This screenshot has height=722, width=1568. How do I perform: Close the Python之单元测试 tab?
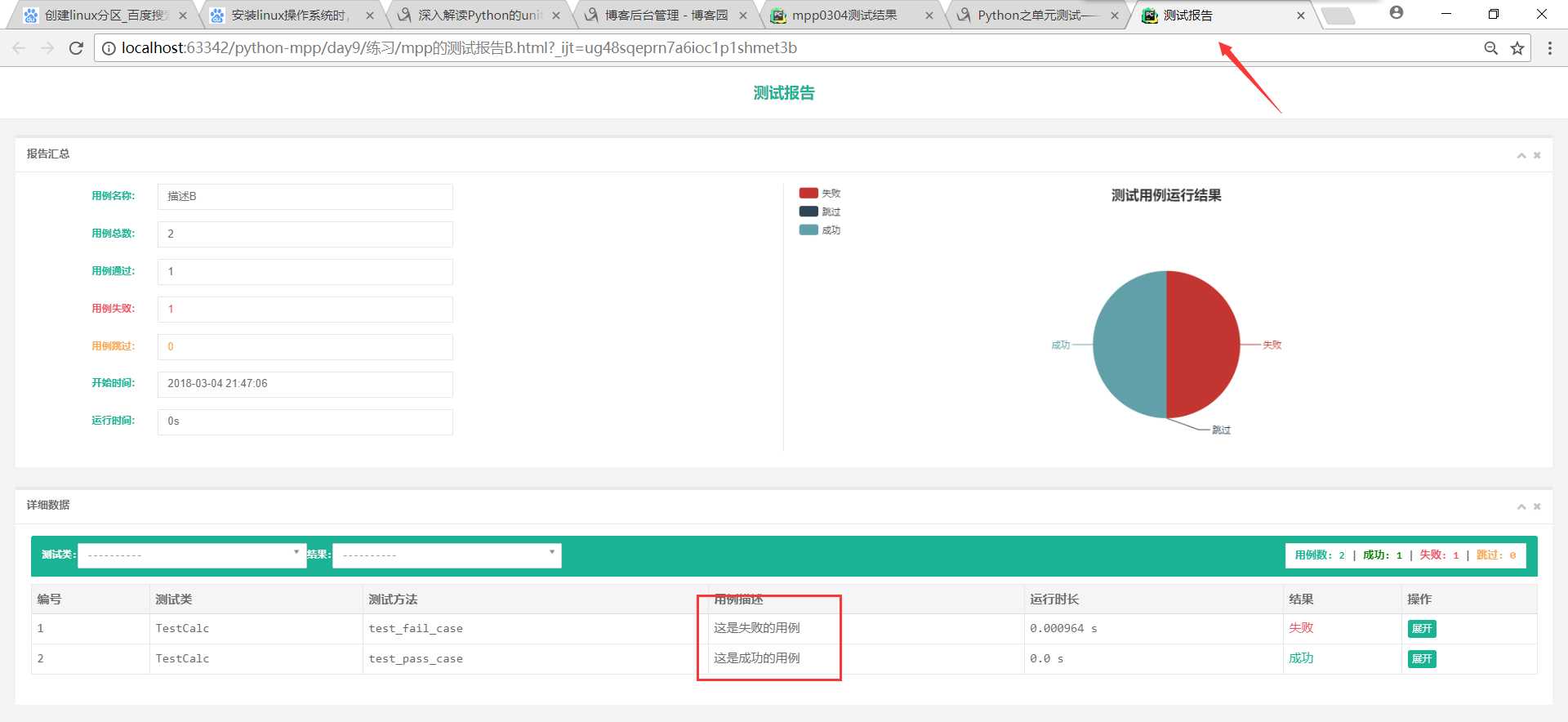click(x=1115, y=16)
